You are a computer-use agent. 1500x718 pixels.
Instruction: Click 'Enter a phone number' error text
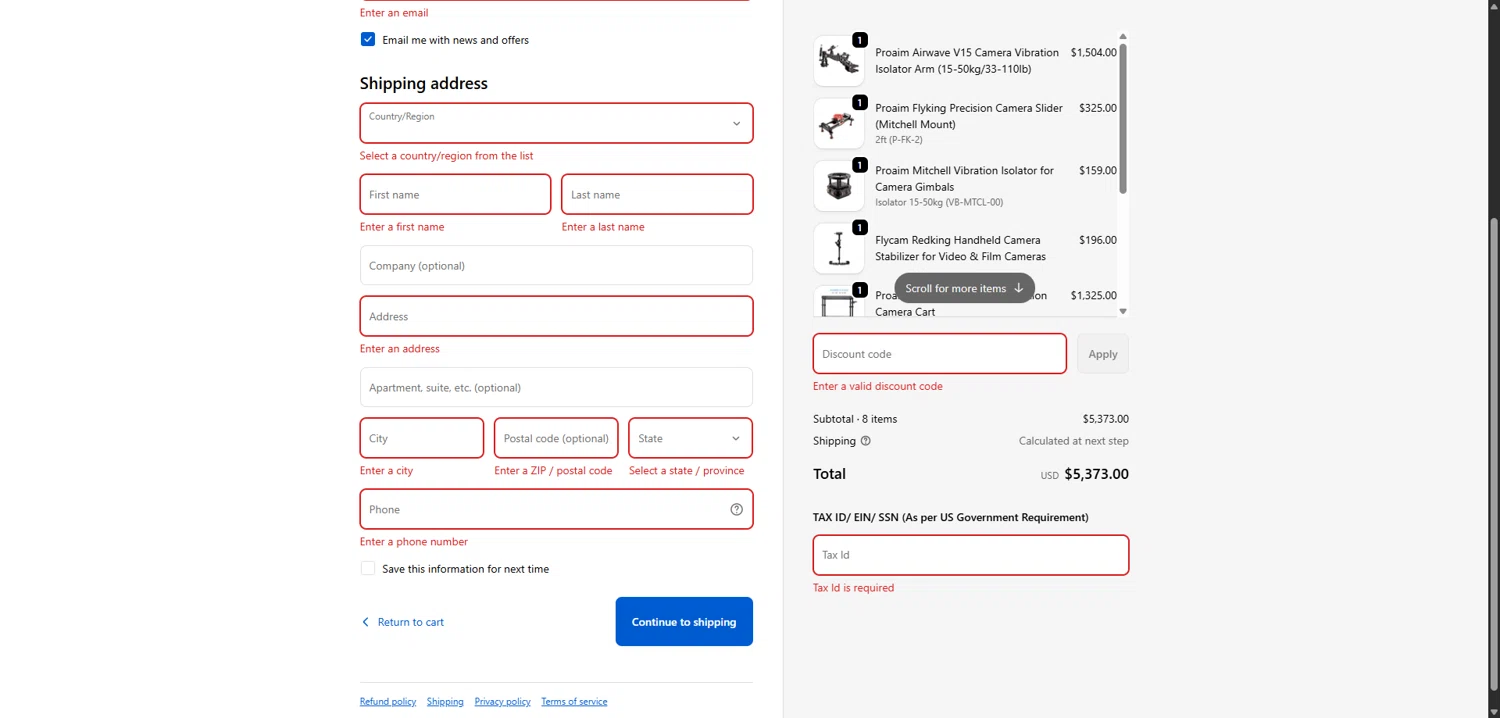[414, 542]
